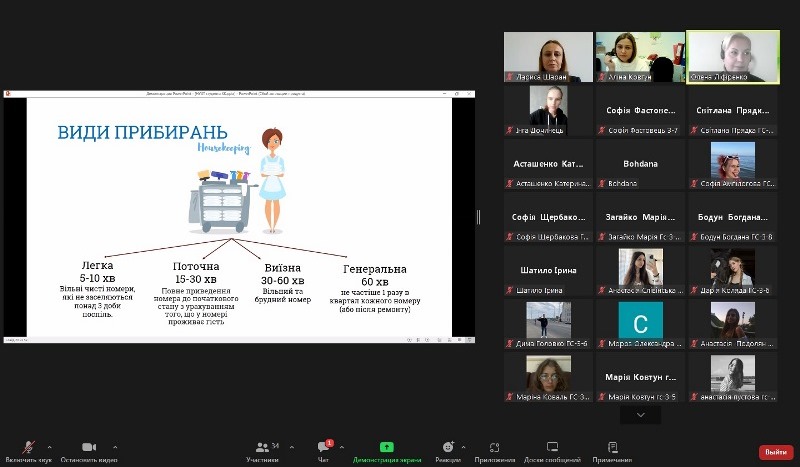
Task: Click the green Share Screen icon
Action: [x=386, y=448]
